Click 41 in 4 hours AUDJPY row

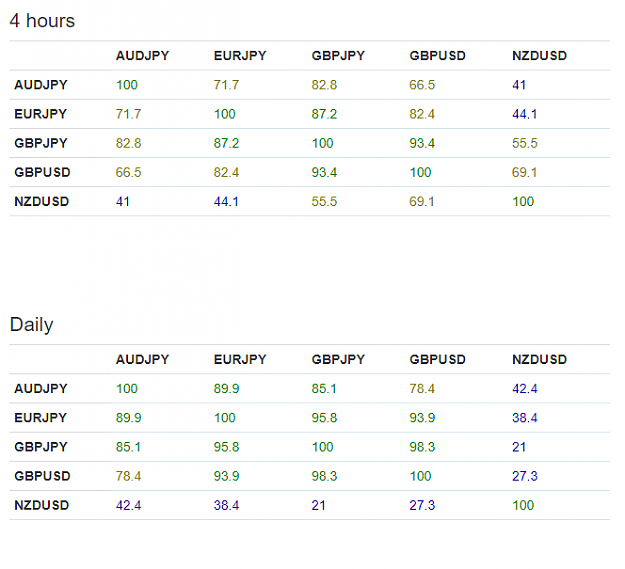pos(519,85)
